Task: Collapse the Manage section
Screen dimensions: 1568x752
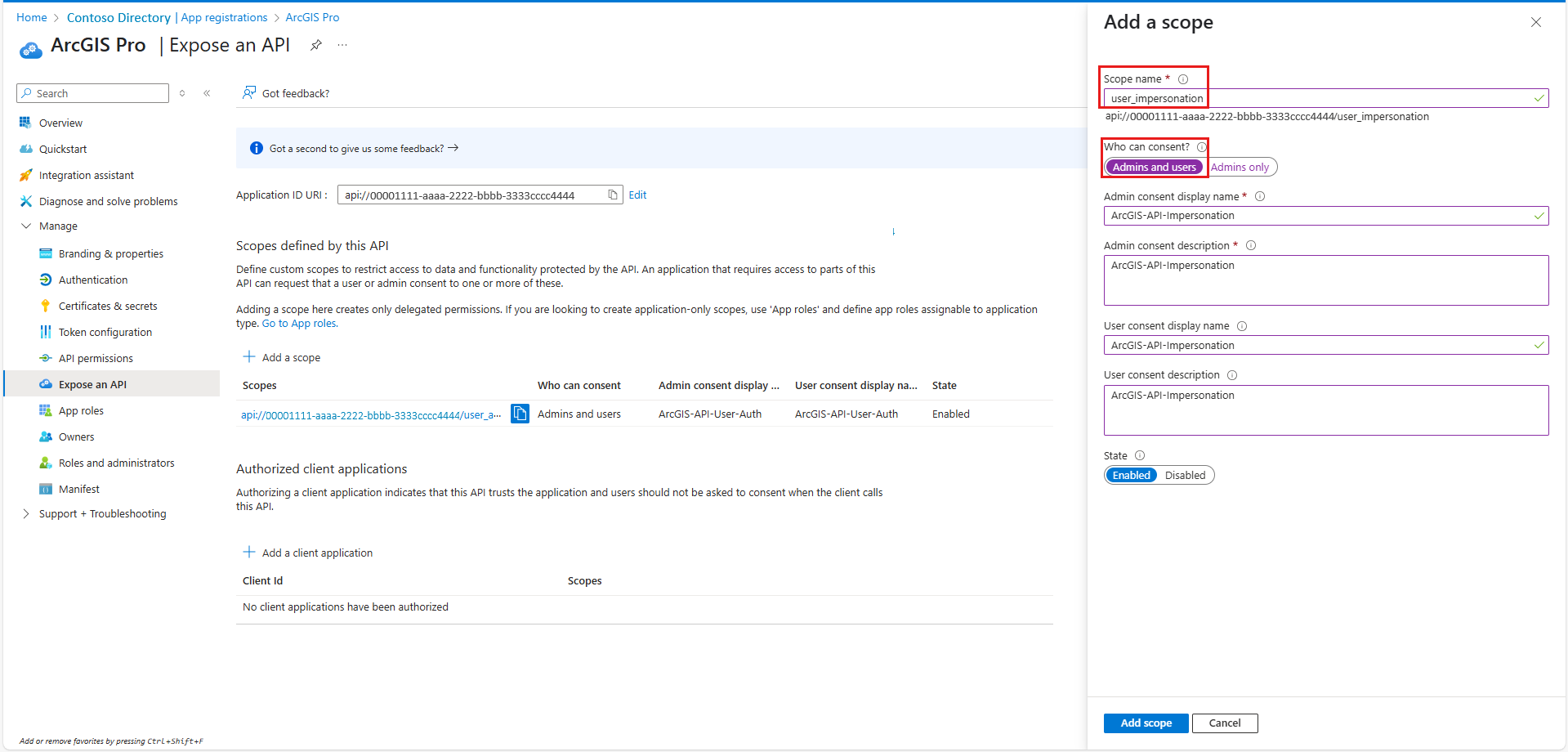Action: coord(26,226)
